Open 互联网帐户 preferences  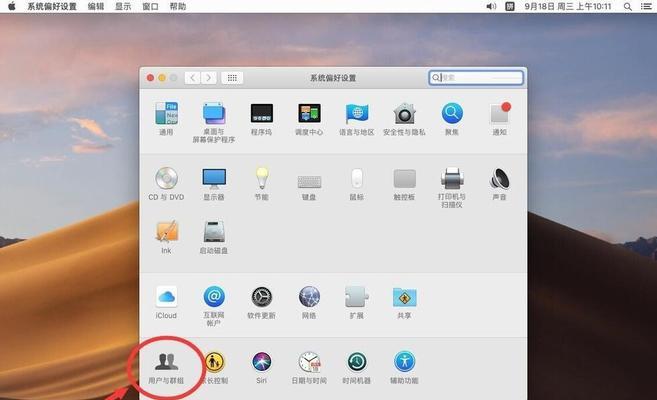click(x=214, y=306)
